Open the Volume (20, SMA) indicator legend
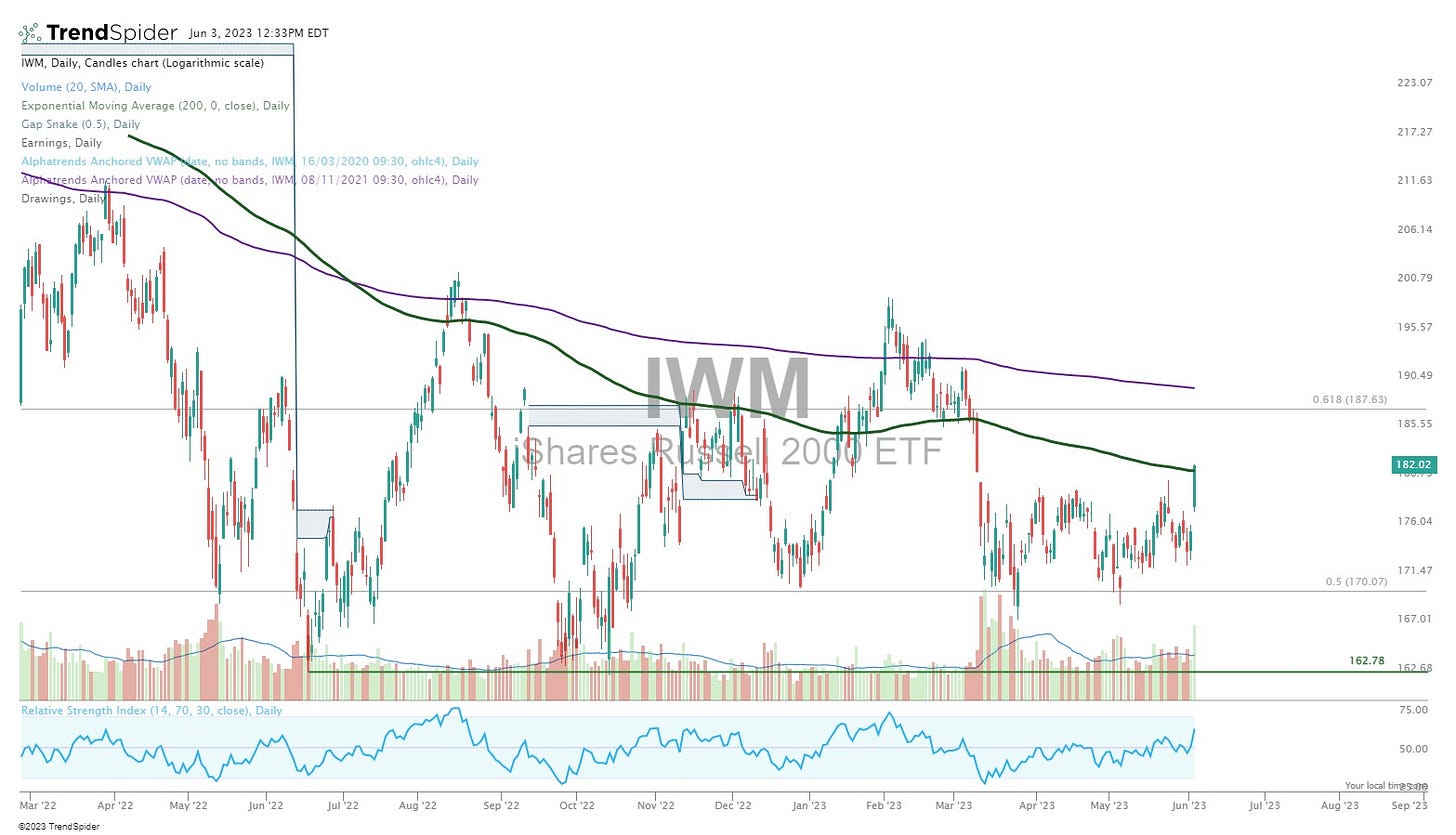1456x835 pixels. pos(86,87)
